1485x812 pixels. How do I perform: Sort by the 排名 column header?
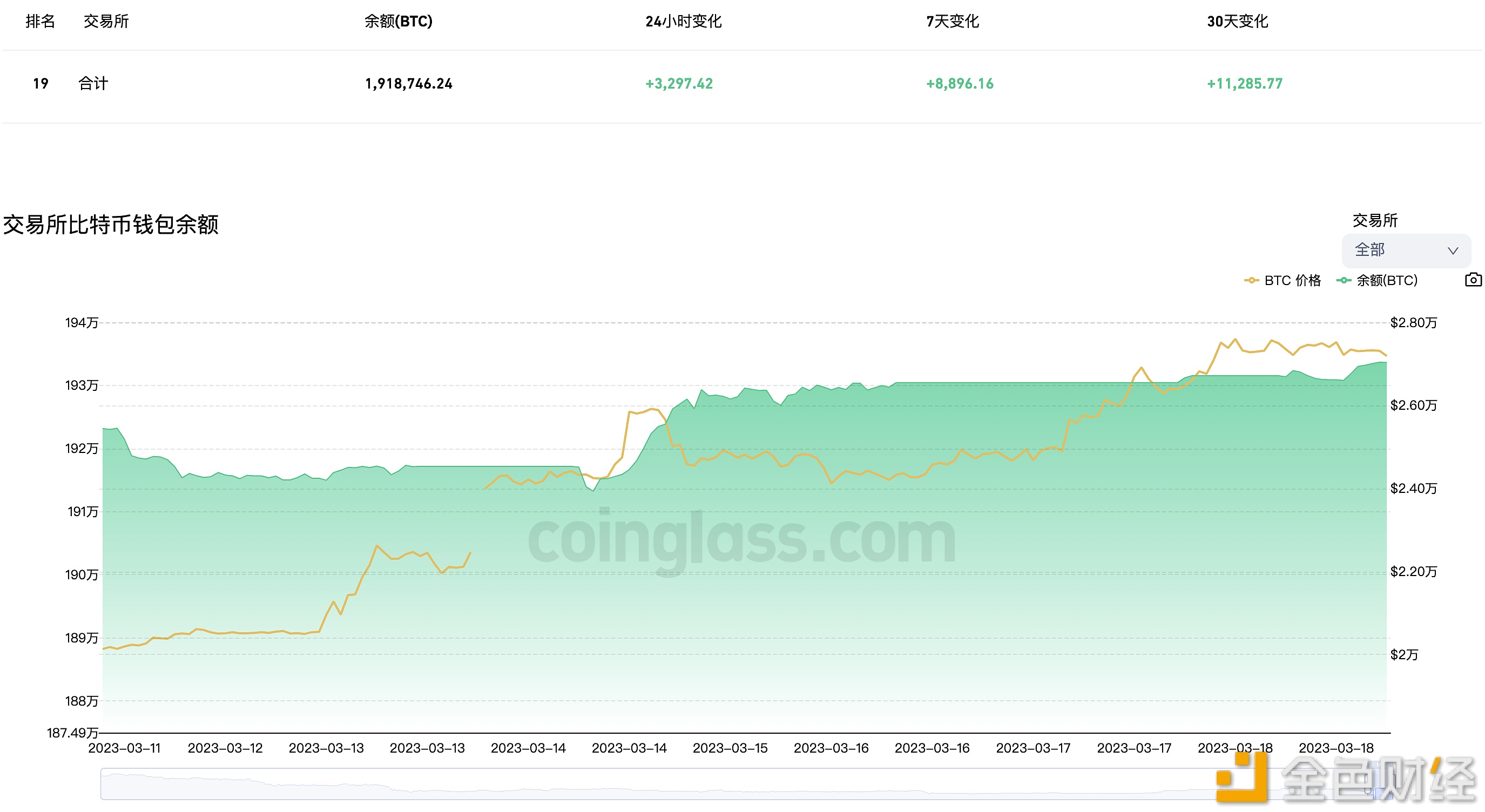coord(40,21)
